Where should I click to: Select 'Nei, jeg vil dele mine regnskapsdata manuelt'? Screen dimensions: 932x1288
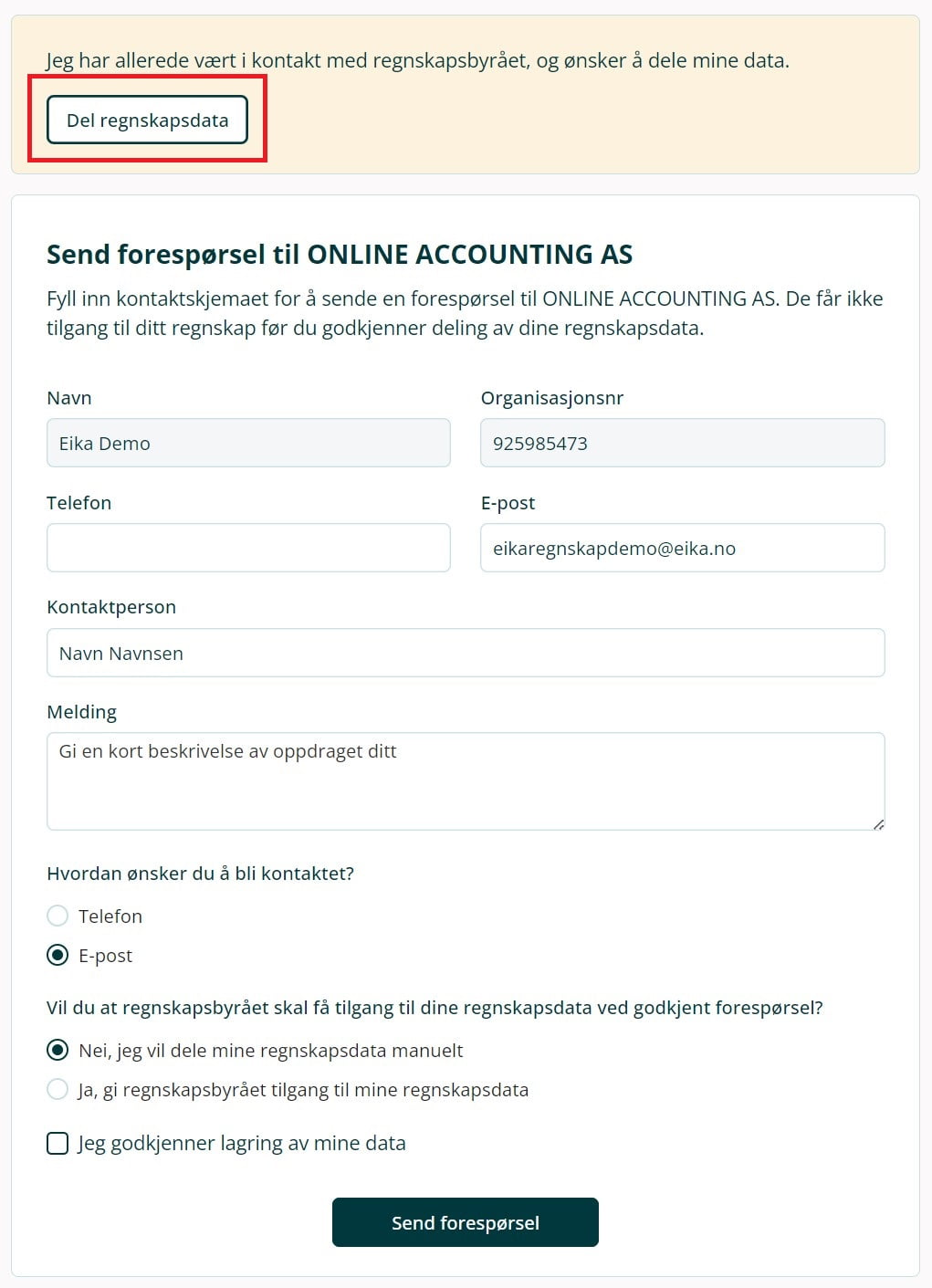[x=58, y=1050]
